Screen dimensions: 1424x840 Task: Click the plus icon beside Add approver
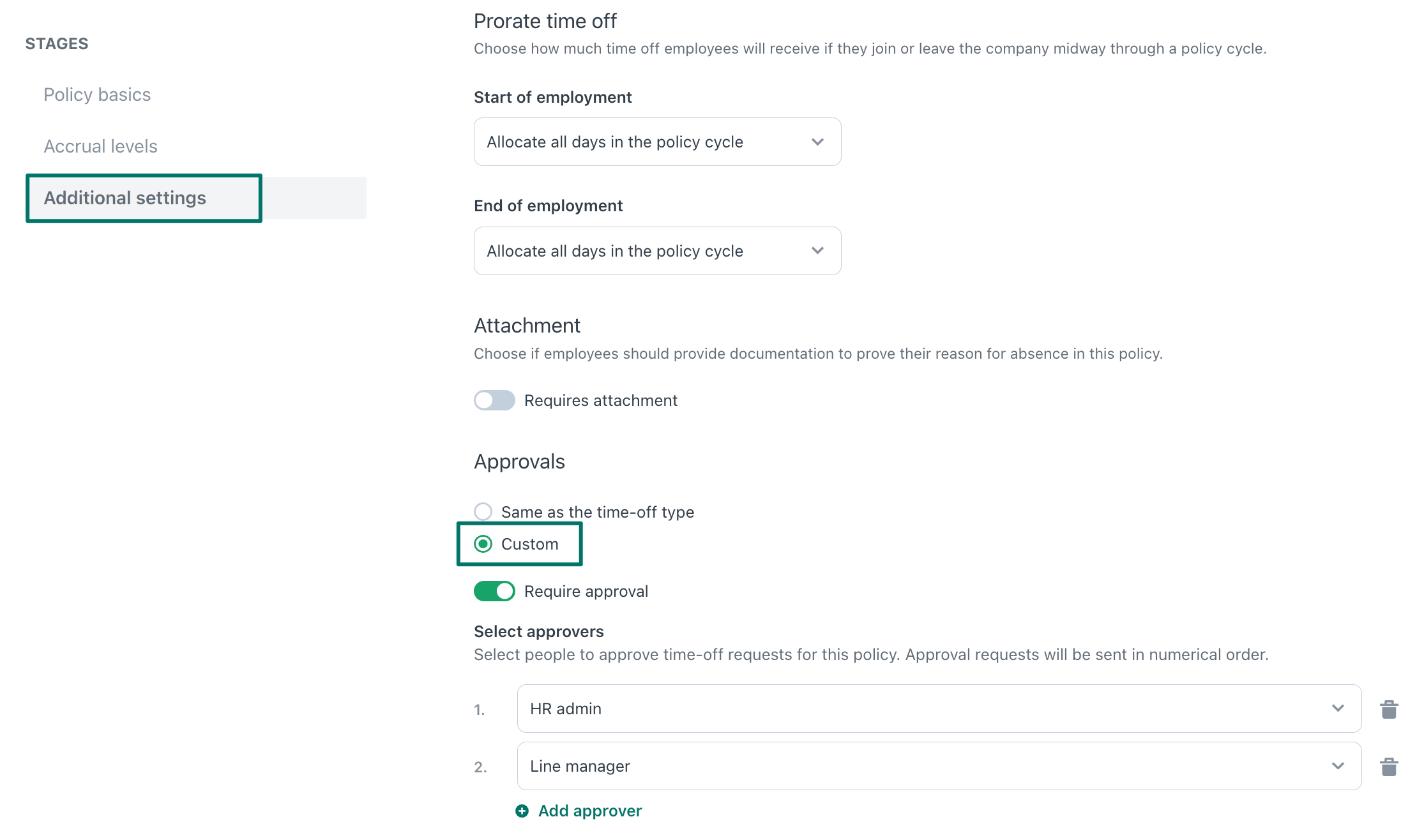[x=522, y=811]
